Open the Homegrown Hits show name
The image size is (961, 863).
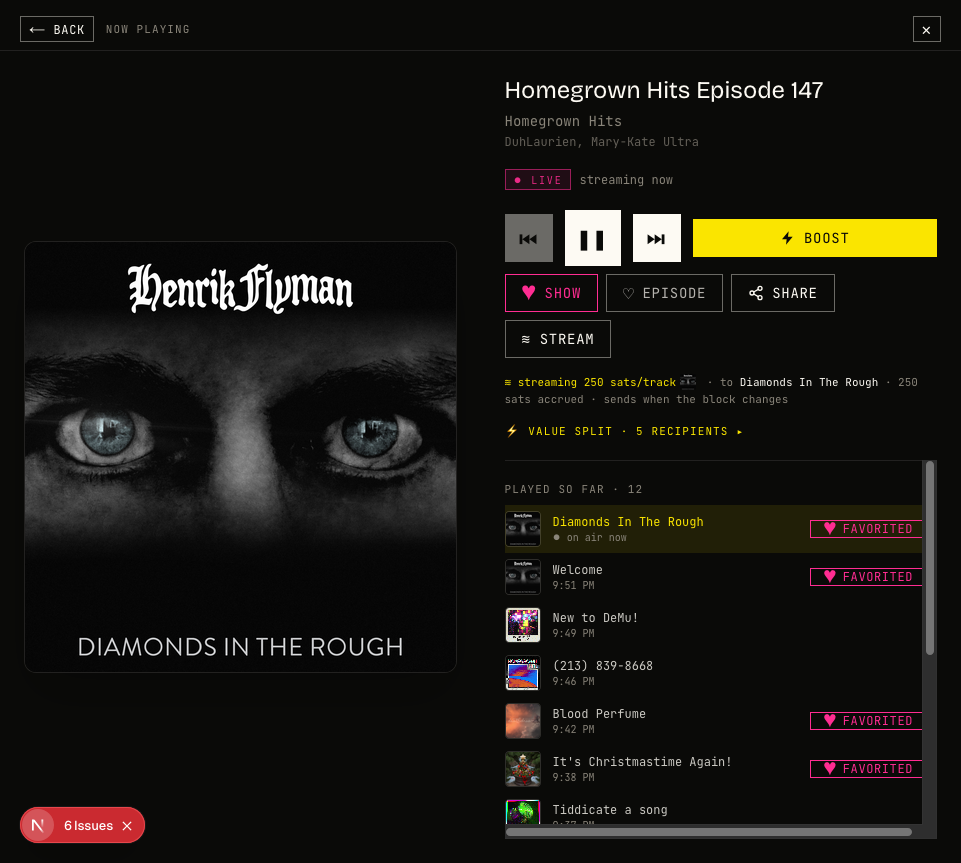pos(563,121)
